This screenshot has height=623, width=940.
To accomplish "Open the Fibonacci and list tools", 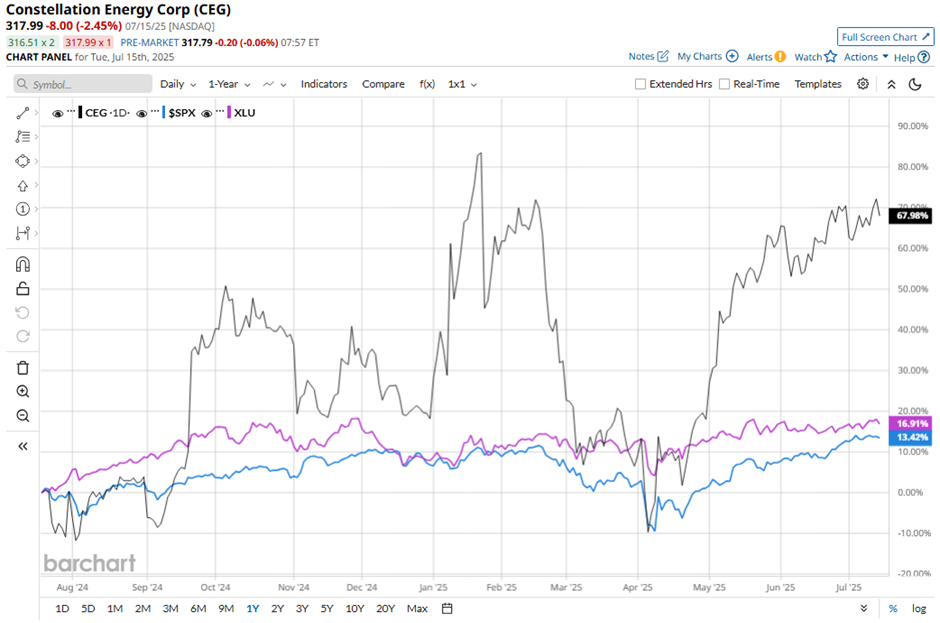I will click(23, 137).
